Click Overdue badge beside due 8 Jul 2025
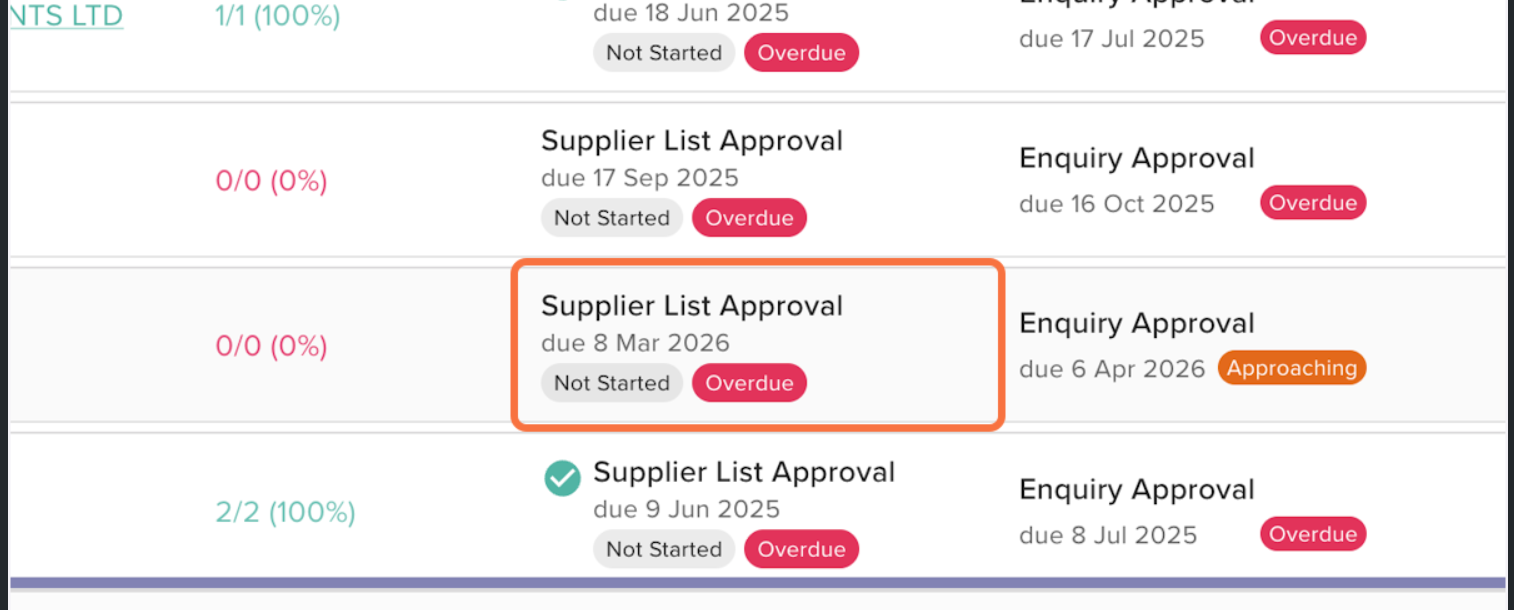This screenshot has width=1514, height=610. click(1312, 534)
